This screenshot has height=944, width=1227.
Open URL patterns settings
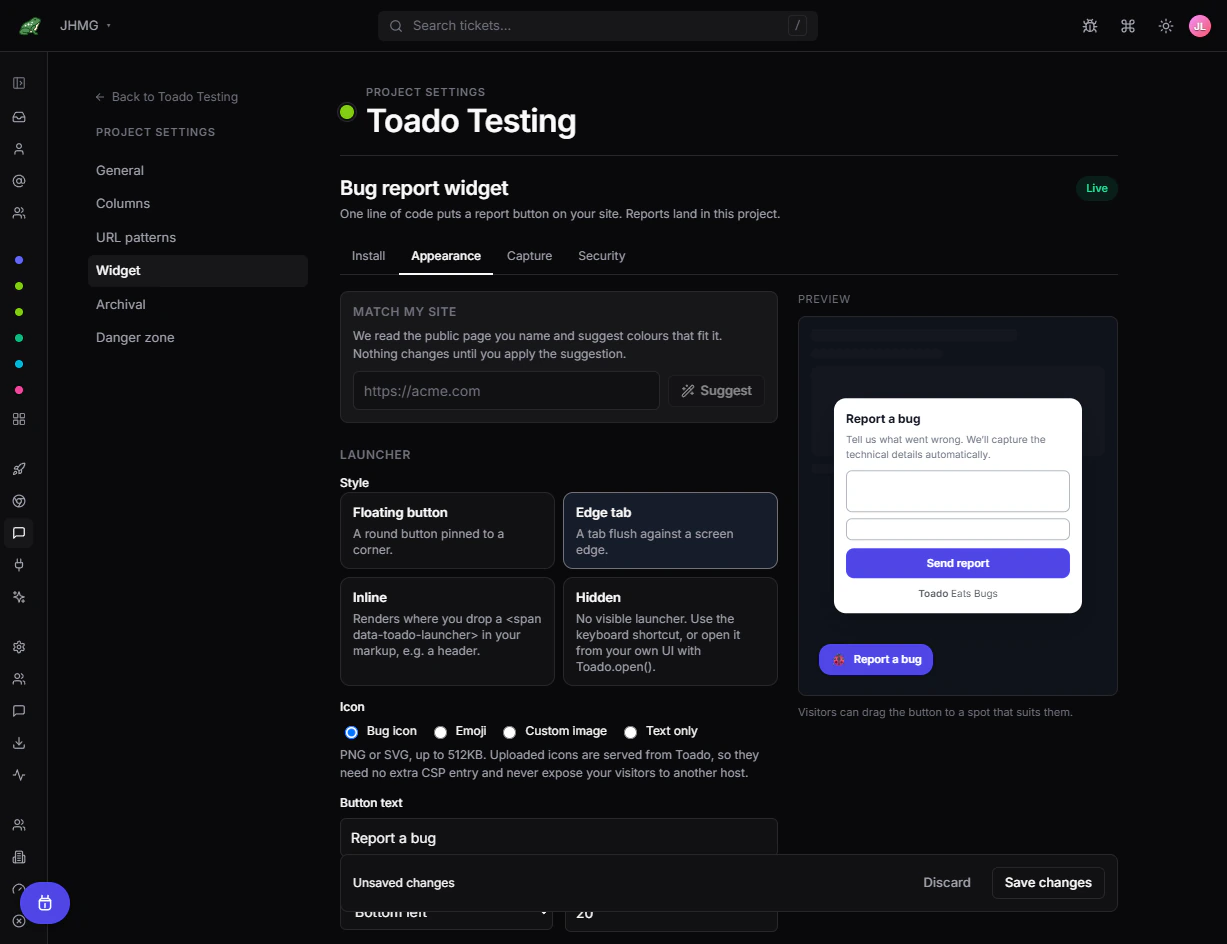[x=198, y=238]
